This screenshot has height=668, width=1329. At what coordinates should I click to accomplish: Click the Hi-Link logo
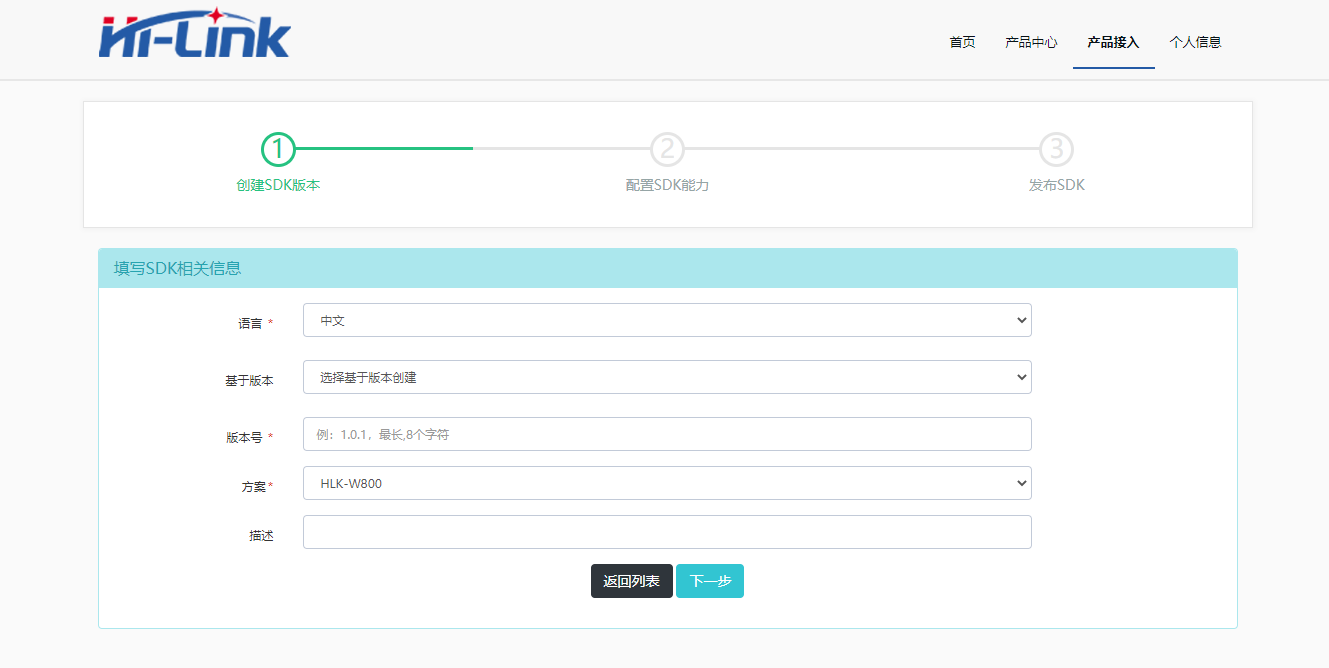coord(195,35)
